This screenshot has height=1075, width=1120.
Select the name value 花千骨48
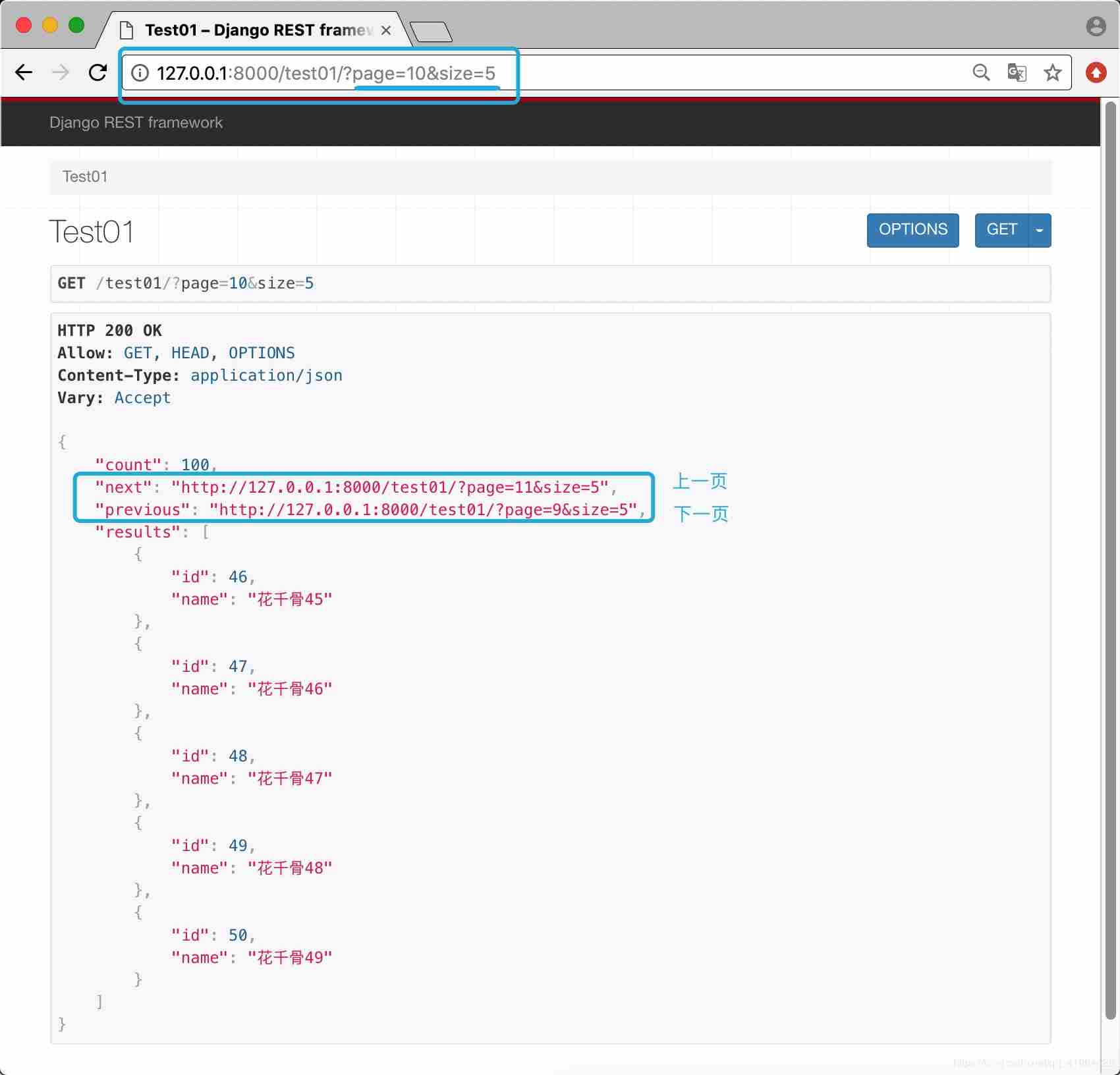tap(290, 868)
